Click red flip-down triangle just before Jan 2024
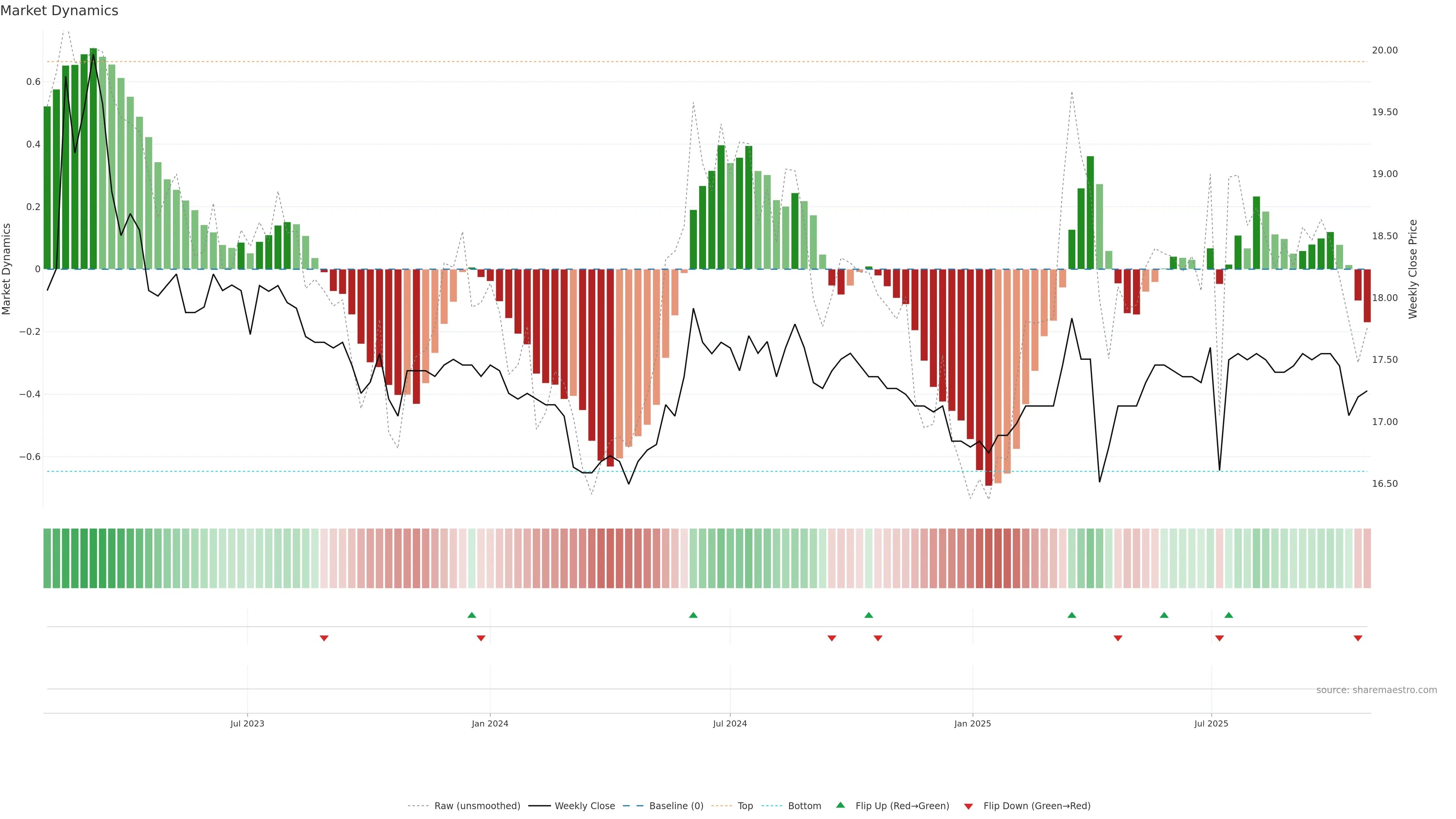Screen dimensions: 1456x819 (x=481, y=638)
